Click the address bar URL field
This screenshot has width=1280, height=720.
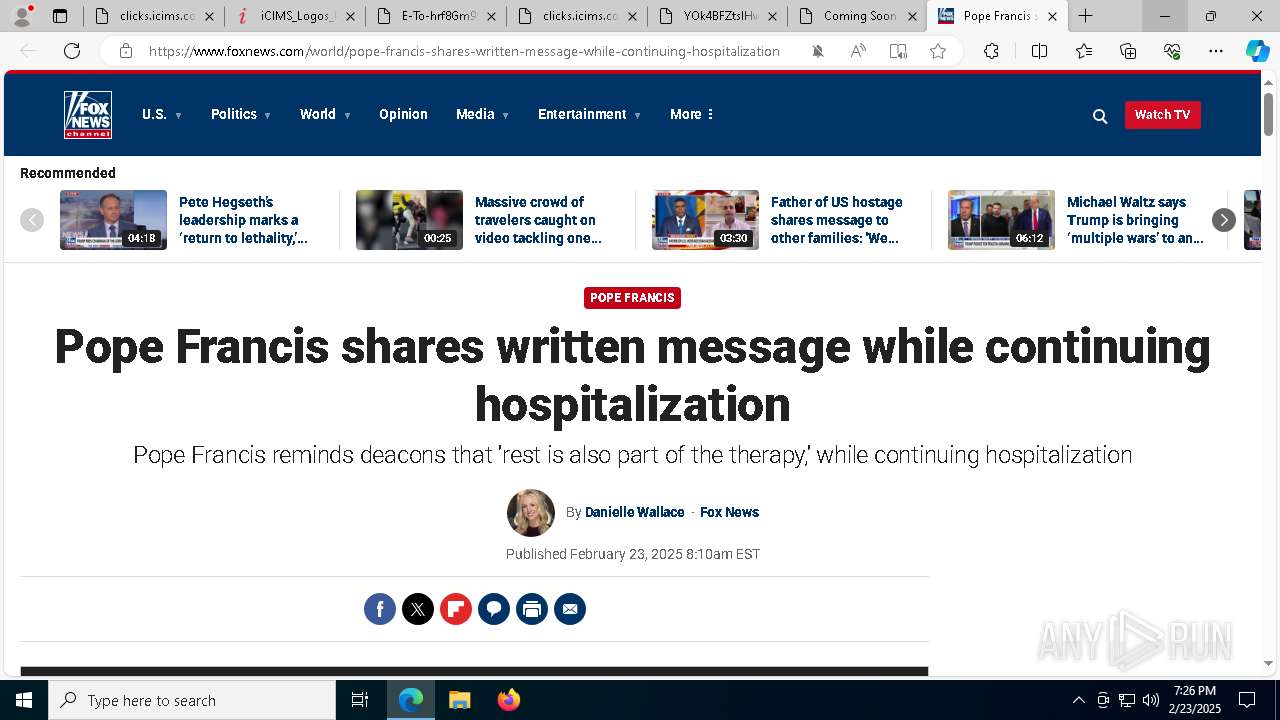pyautogui.click(x=465, y=51)
